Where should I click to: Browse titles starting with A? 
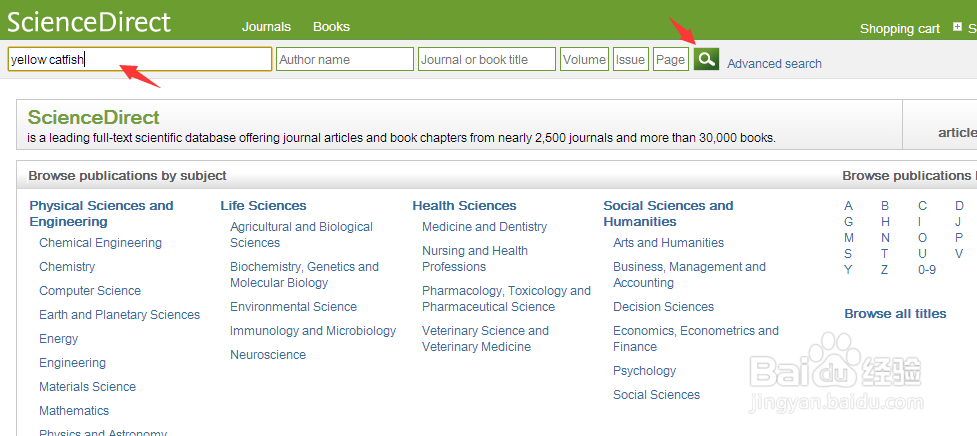point(849,206)
